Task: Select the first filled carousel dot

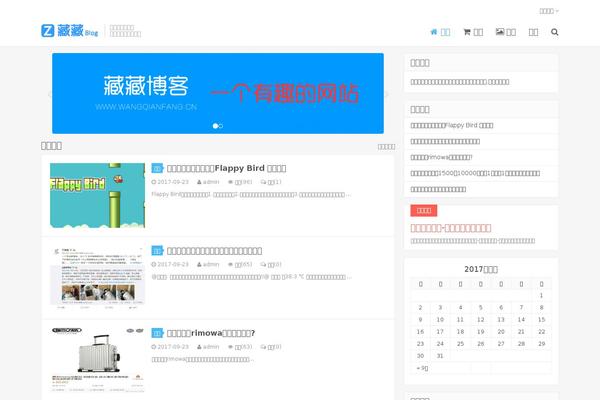Action: coord(215,126)
